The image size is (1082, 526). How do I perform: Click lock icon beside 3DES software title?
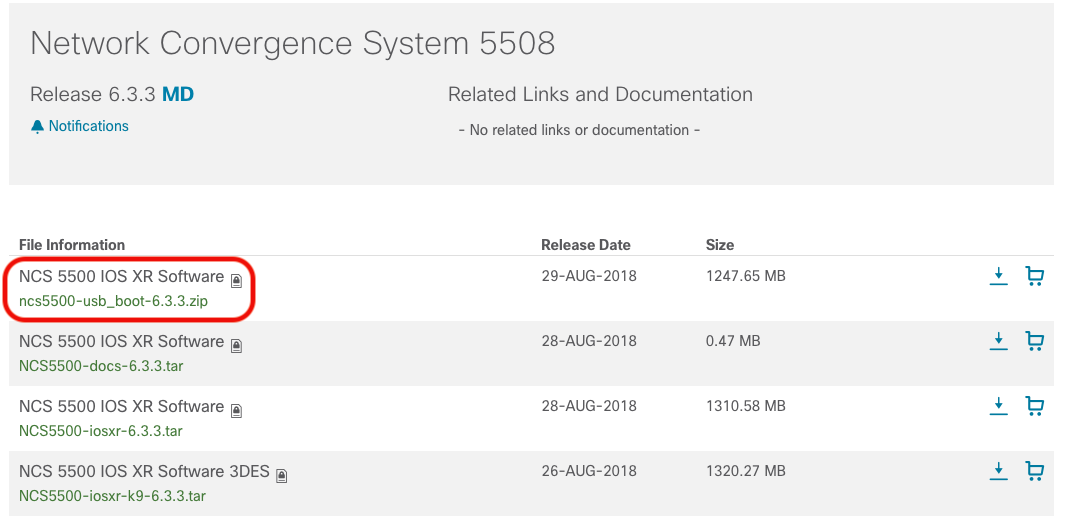(x=282, y=475)
